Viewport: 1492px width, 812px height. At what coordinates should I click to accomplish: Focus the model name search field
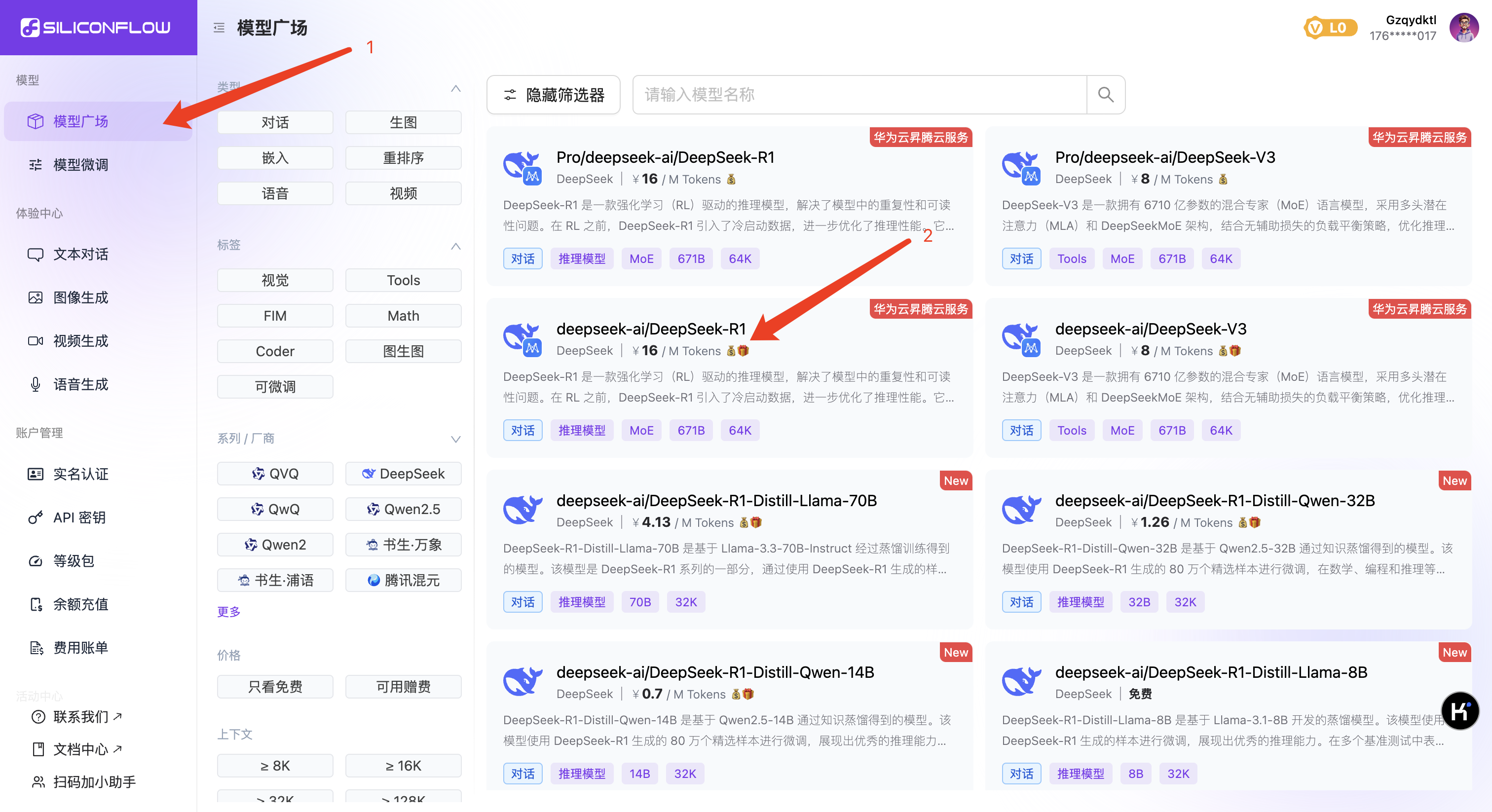tap(859, 94)
